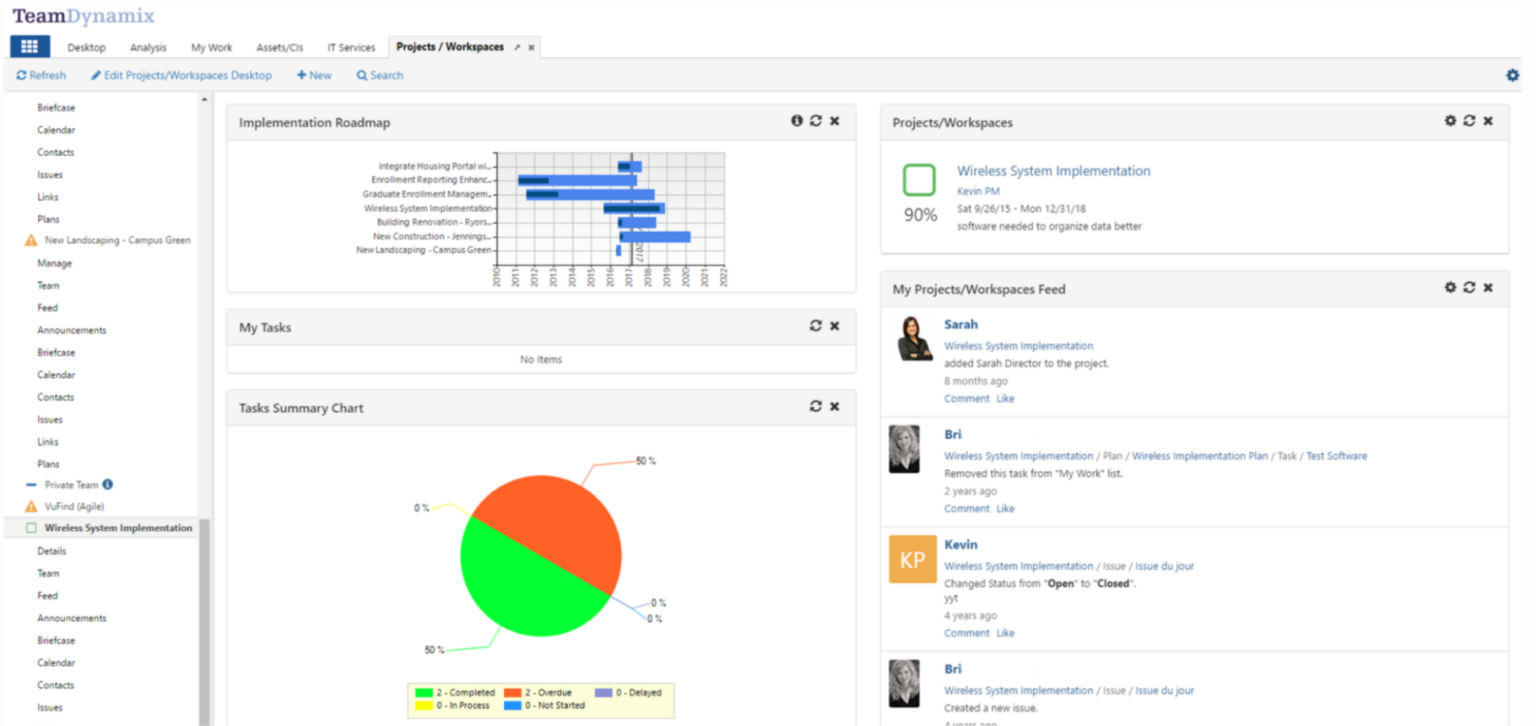The width and height of the screenshot is (1536, 726).
Task: Refresh the Tasks Summary Chart
Action: 815,406
